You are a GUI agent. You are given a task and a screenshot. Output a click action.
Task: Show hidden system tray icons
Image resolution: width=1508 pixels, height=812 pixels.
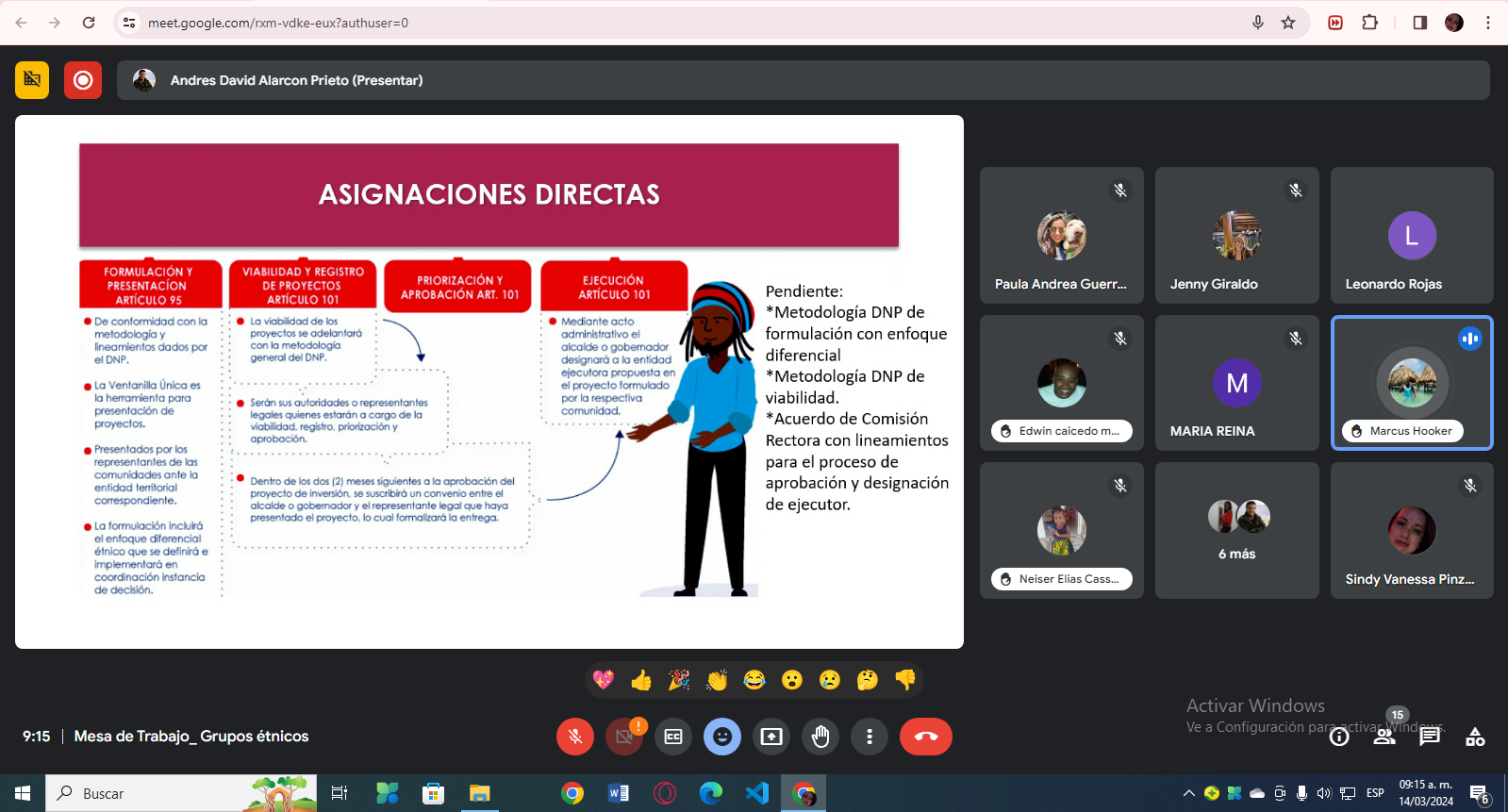point(1189,793)
